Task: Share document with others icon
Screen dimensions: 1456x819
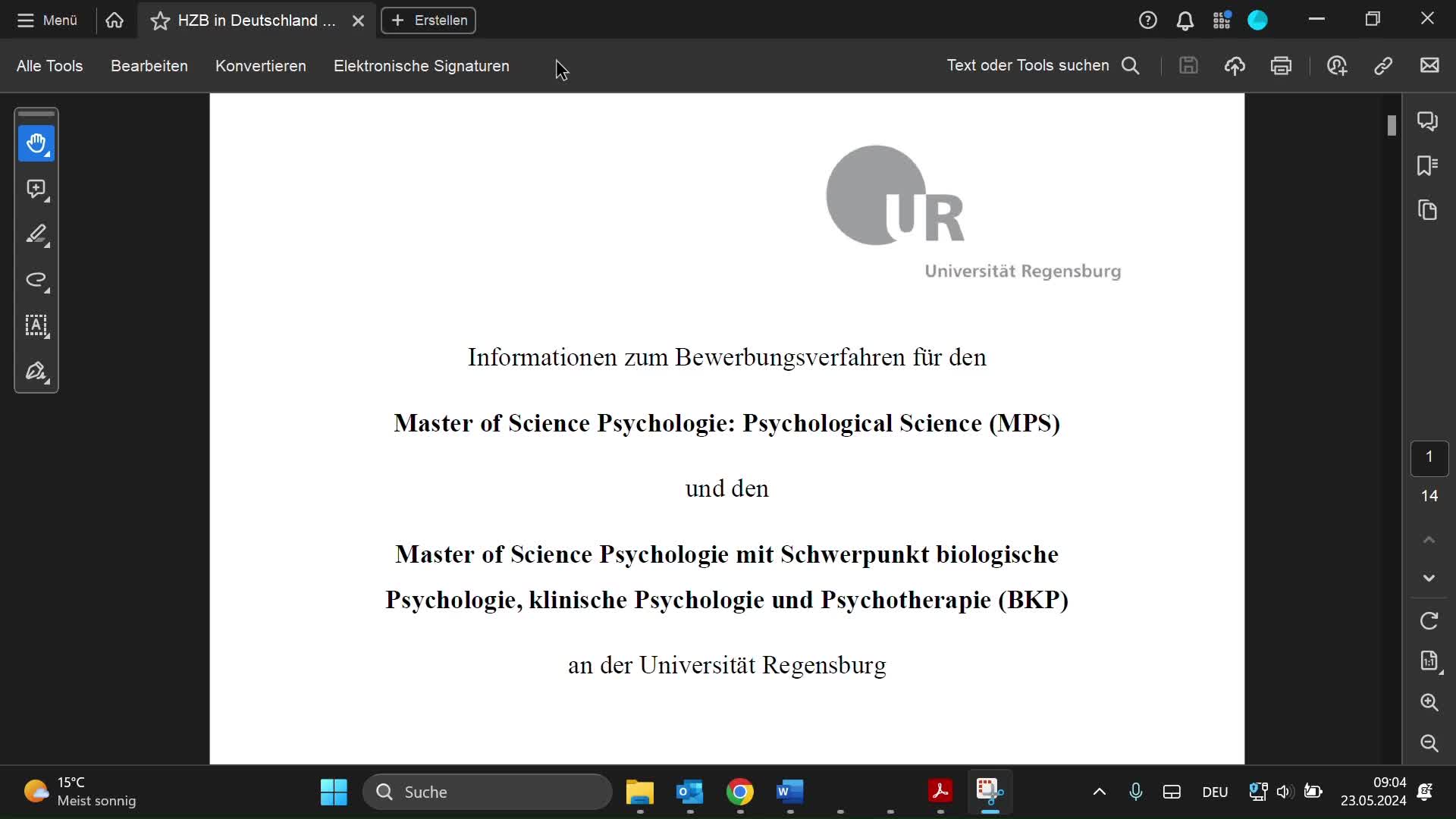Action: (1337, 66)
